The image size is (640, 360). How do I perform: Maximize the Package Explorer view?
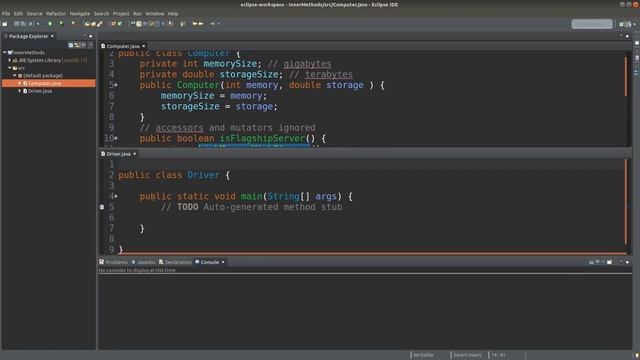[x=91, y=36]
